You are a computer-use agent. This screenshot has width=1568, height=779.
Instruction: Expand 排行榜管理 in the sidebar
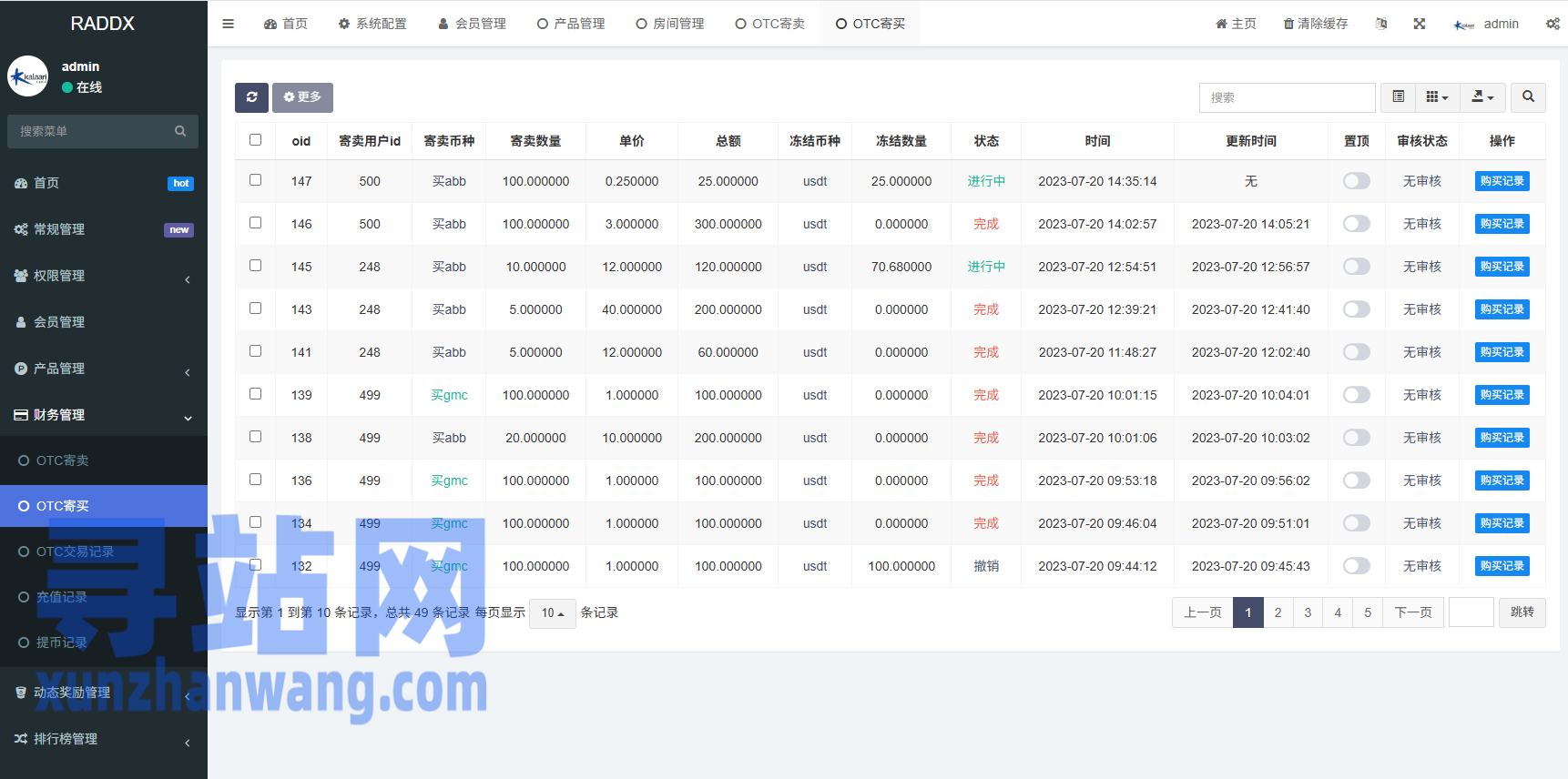click(x=104, y=739)
